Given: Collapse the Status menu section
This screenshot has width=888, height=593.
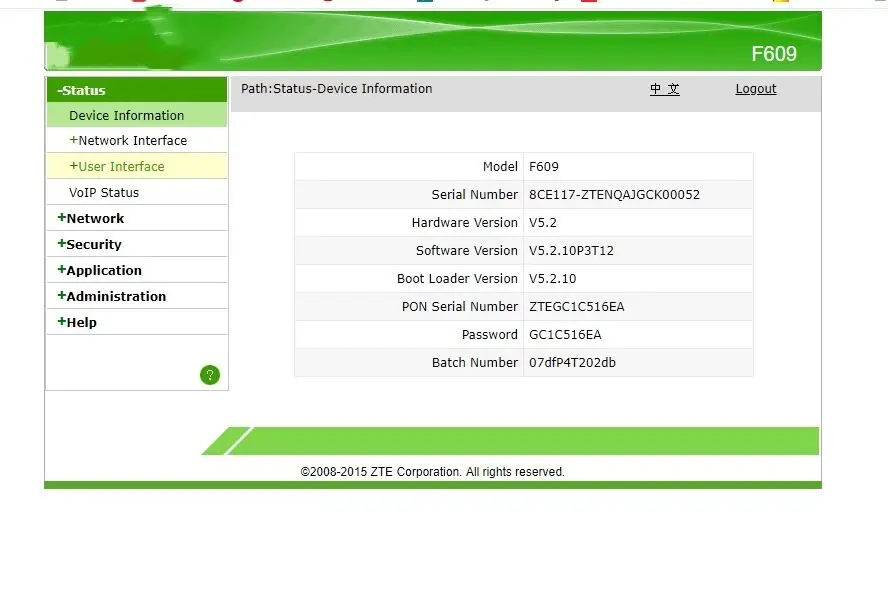Looking at the screenshot, I should click(82, 90).
